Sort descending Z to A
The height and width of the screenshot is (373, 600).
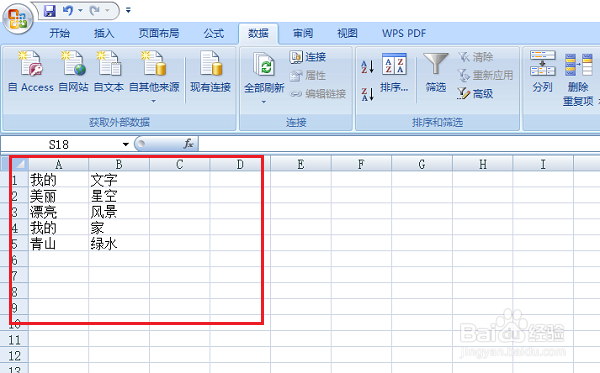[x=367, y=94]
